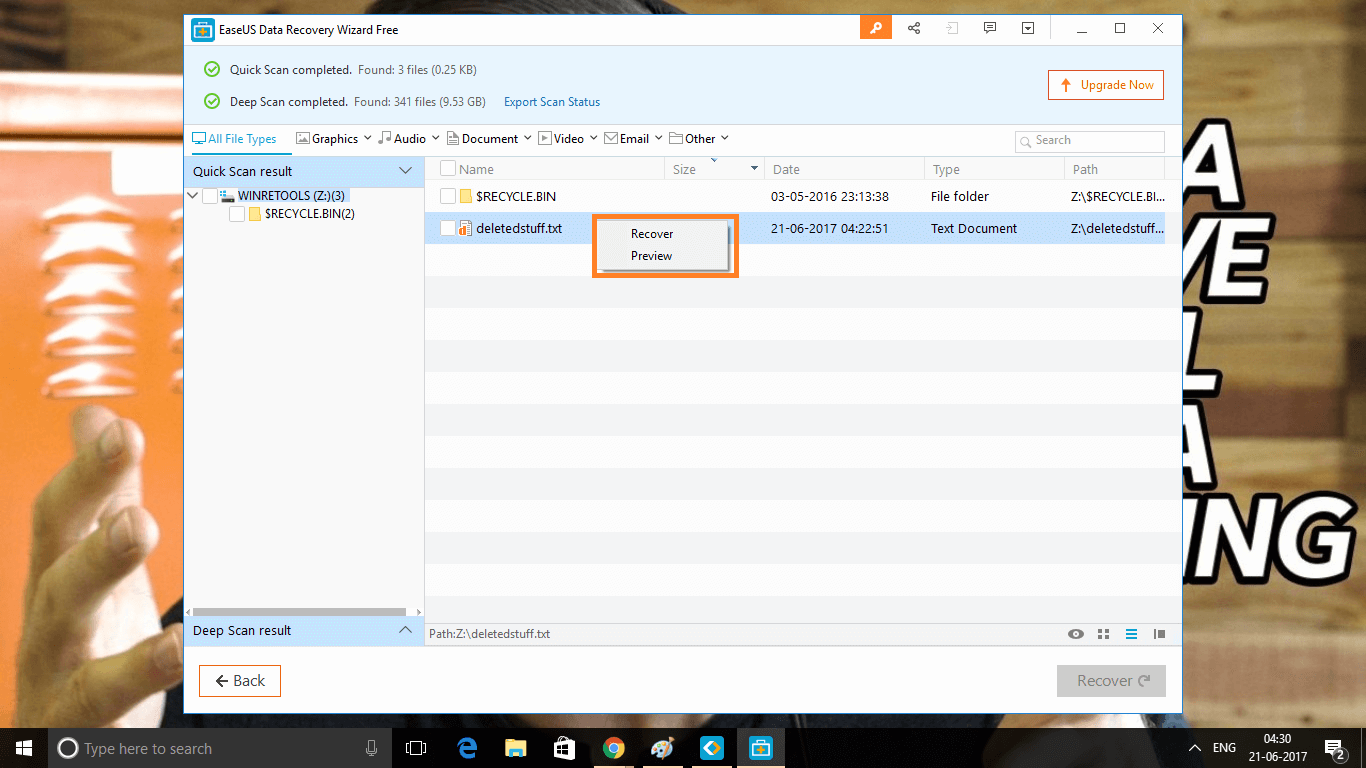Open File Explorer from the taskbar

click(516, 748)
